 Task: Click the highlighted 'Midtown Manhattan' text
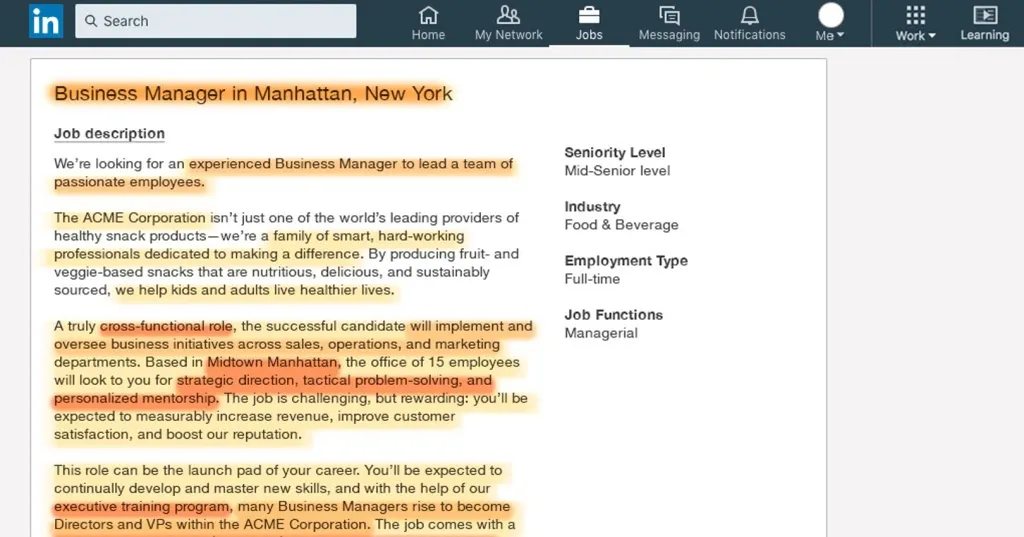pos(272,362)
